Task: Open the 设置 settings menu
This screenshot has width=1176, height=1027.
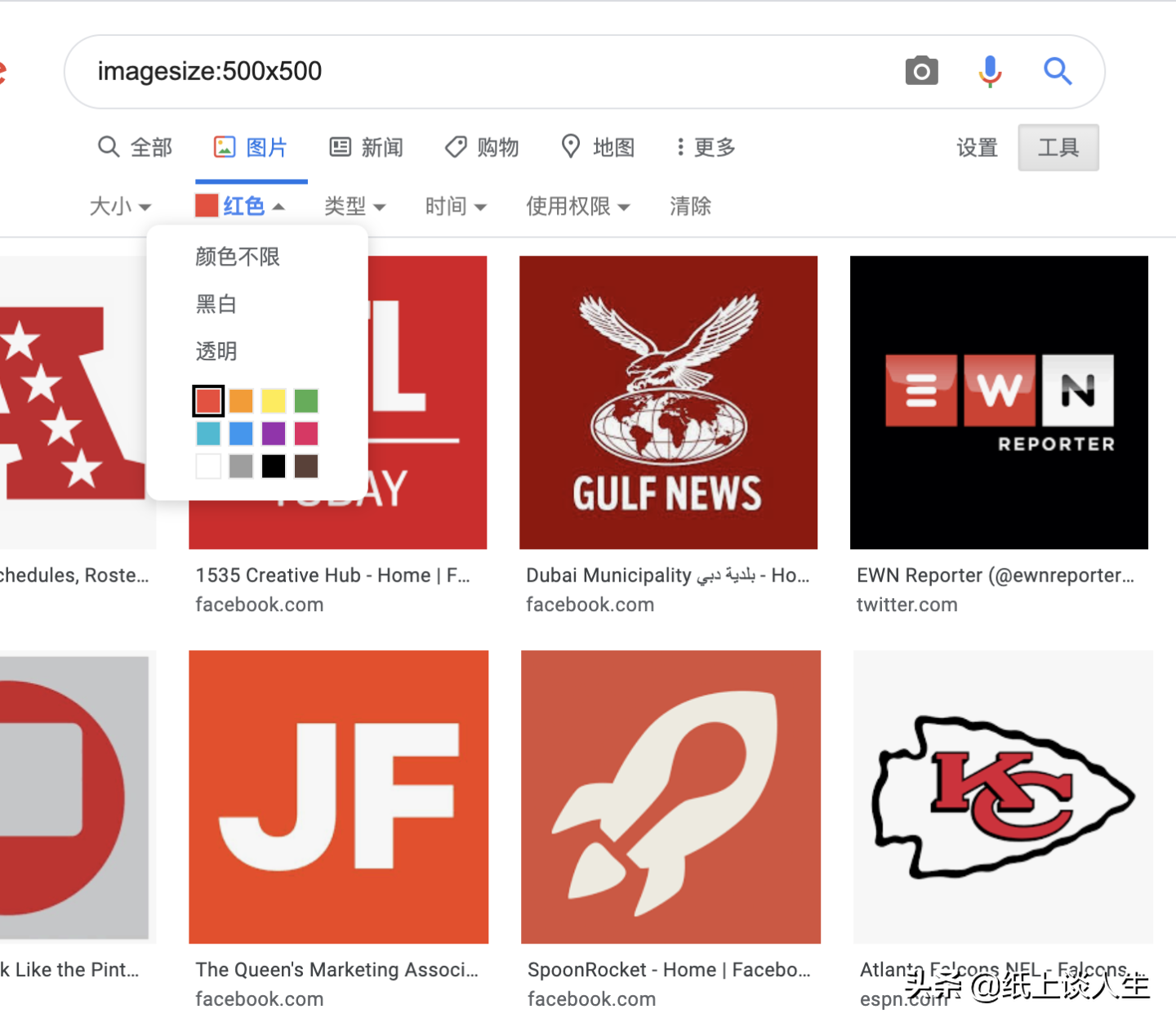Action: click(x=977, y=148)
